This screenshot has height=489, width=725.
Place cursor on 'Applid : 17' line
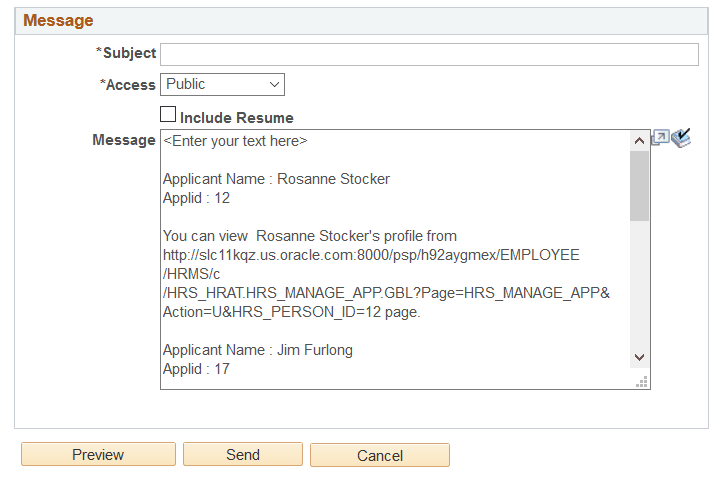pos(197,369)
